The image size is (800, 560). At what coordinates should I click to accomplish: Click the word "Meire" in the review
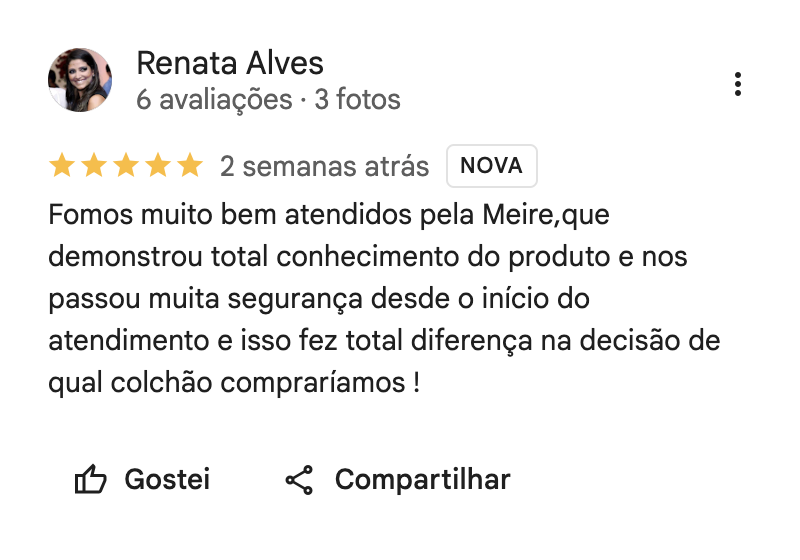516,215
